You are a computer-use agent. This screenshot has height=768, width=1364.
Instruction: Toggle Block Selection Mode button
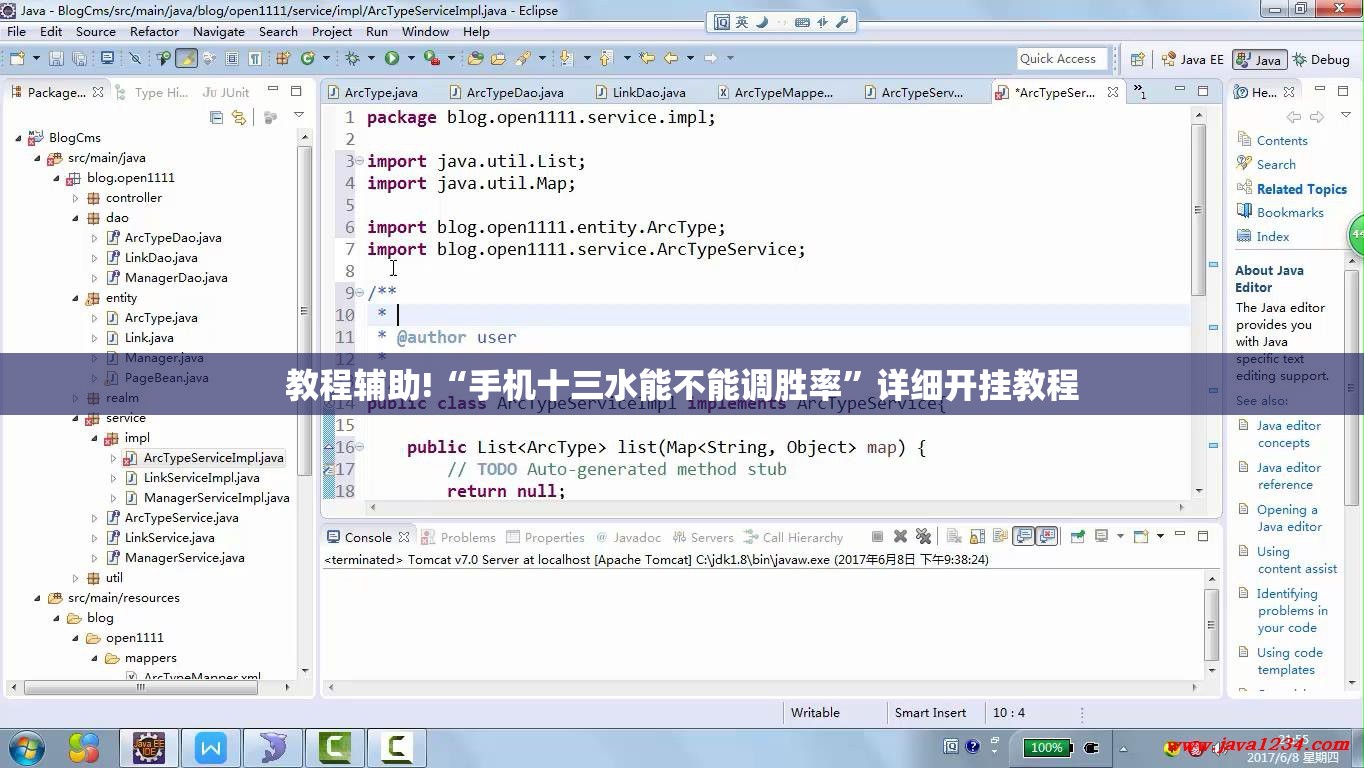232,59
